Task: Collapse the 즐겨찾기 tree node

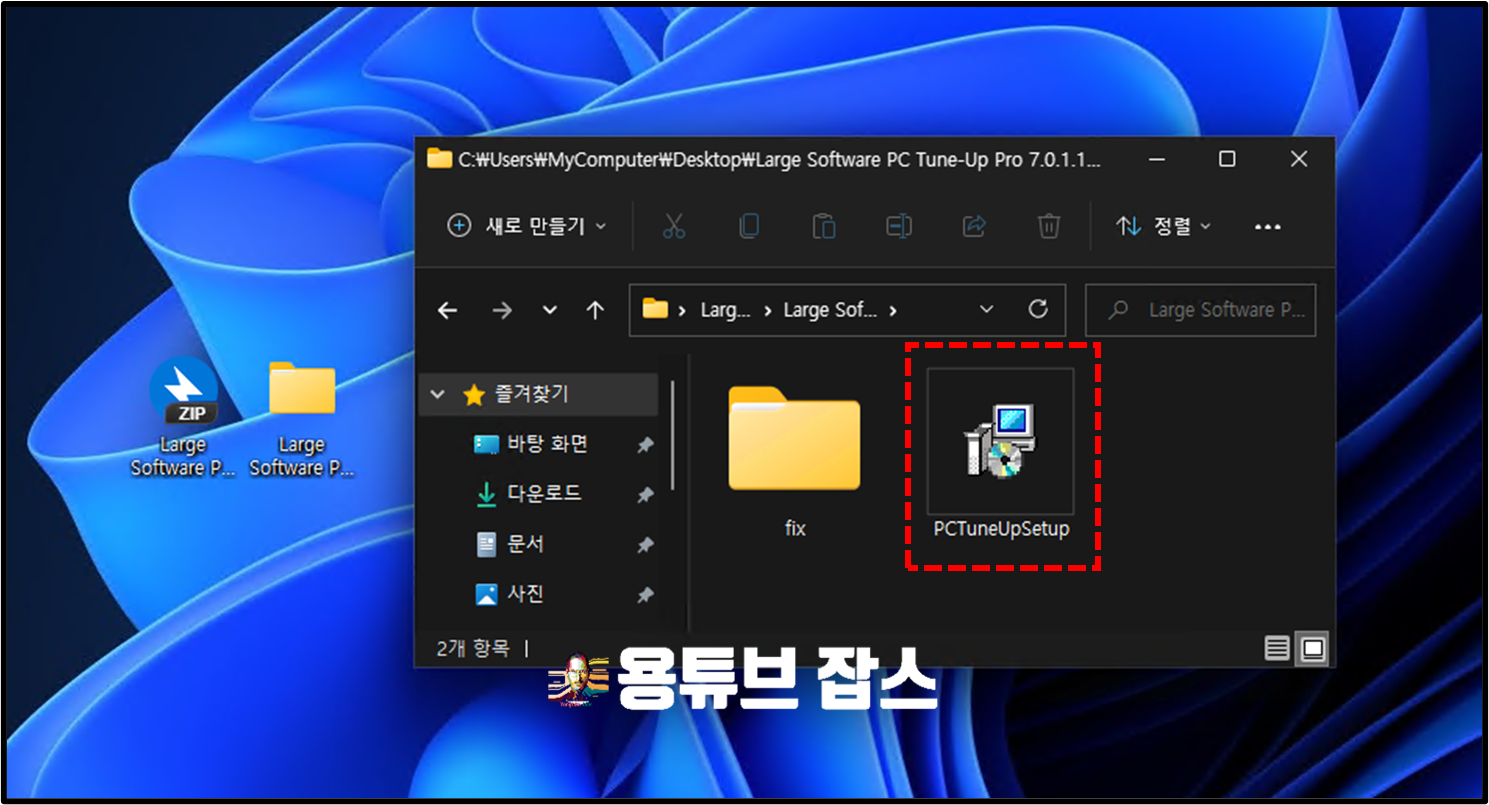Action: [x=438, y=394]
